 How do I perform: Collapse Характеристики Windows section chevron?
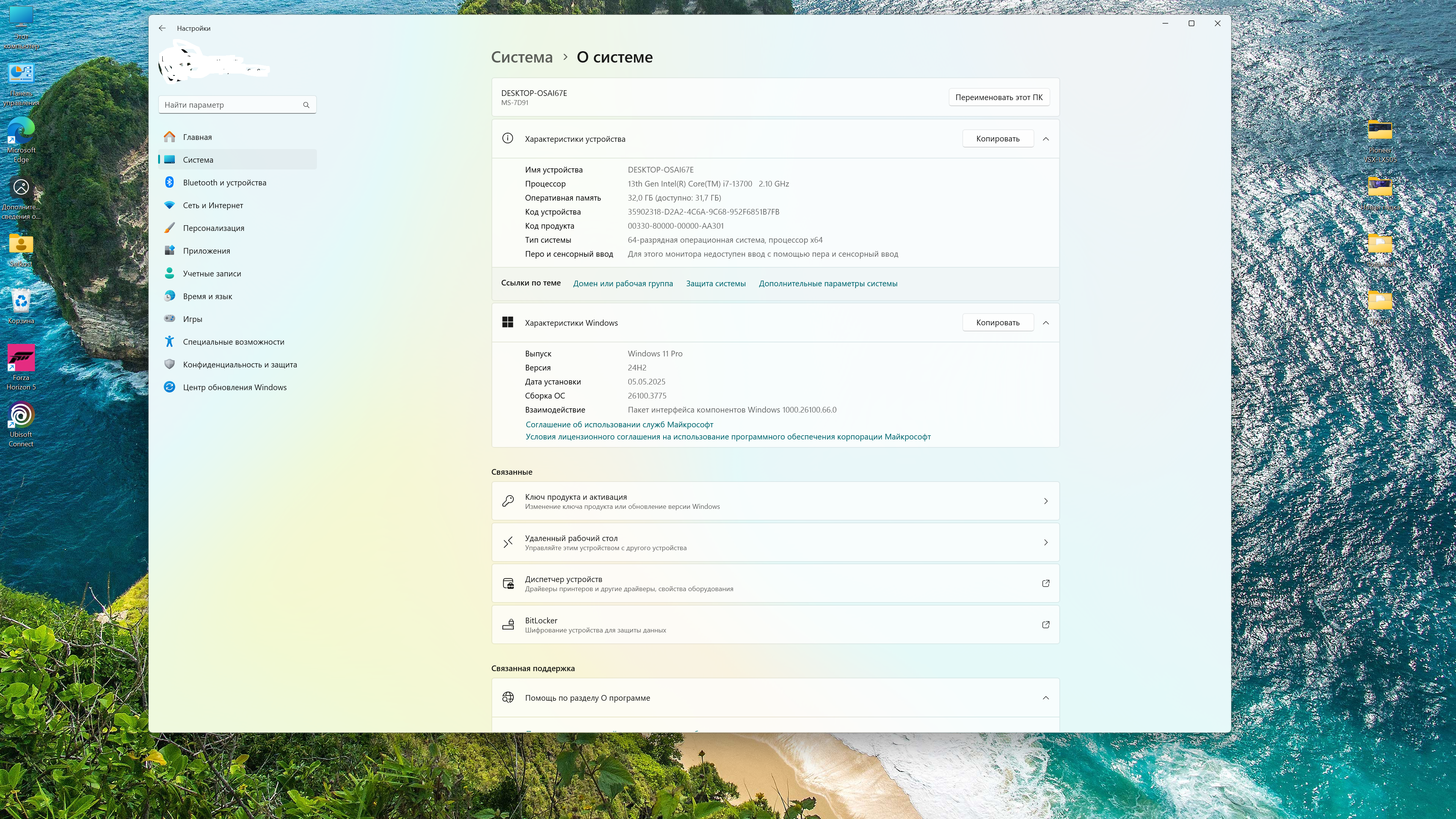tap(1046, 323)
